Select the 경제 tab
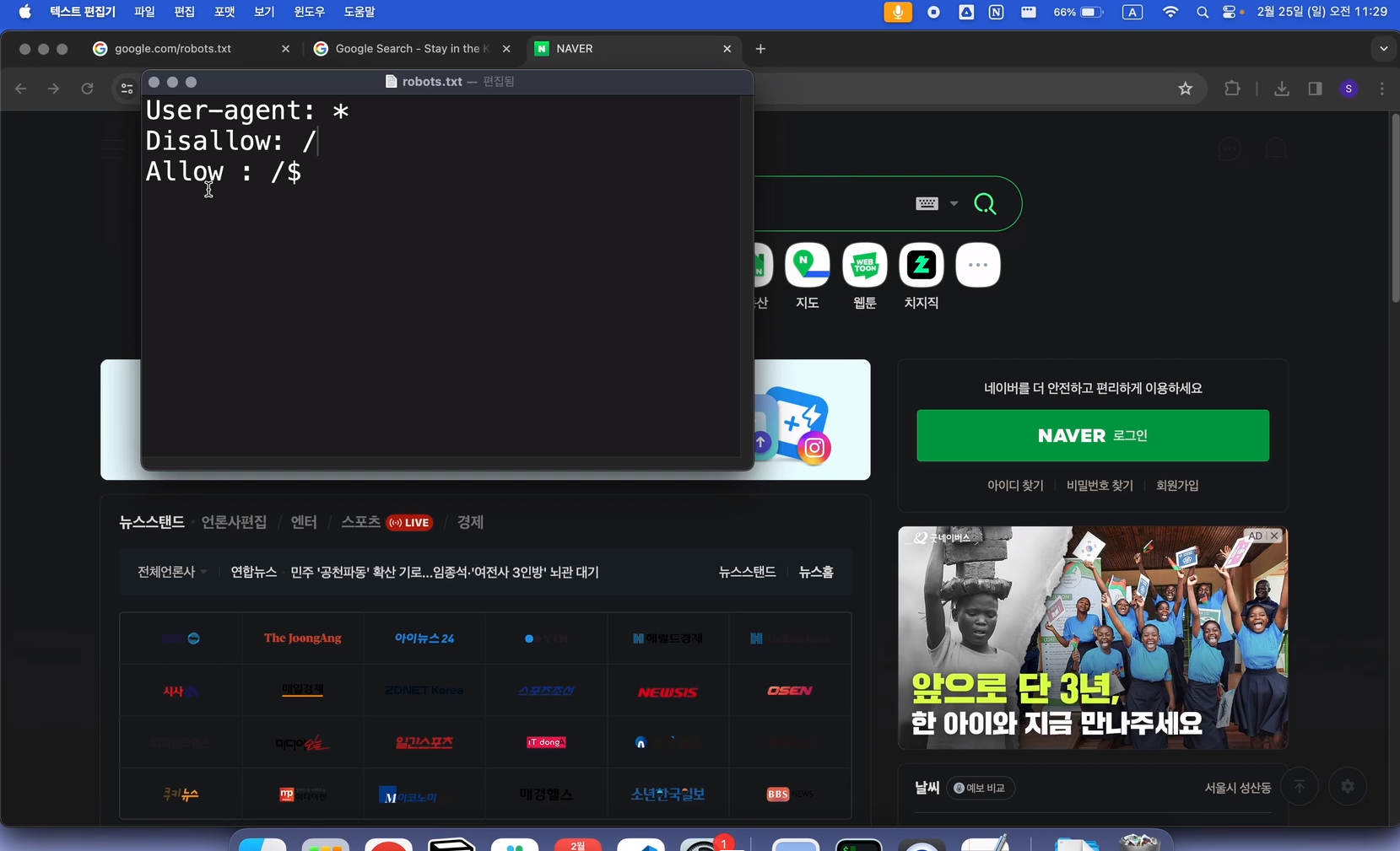 (x=470, y=522)
